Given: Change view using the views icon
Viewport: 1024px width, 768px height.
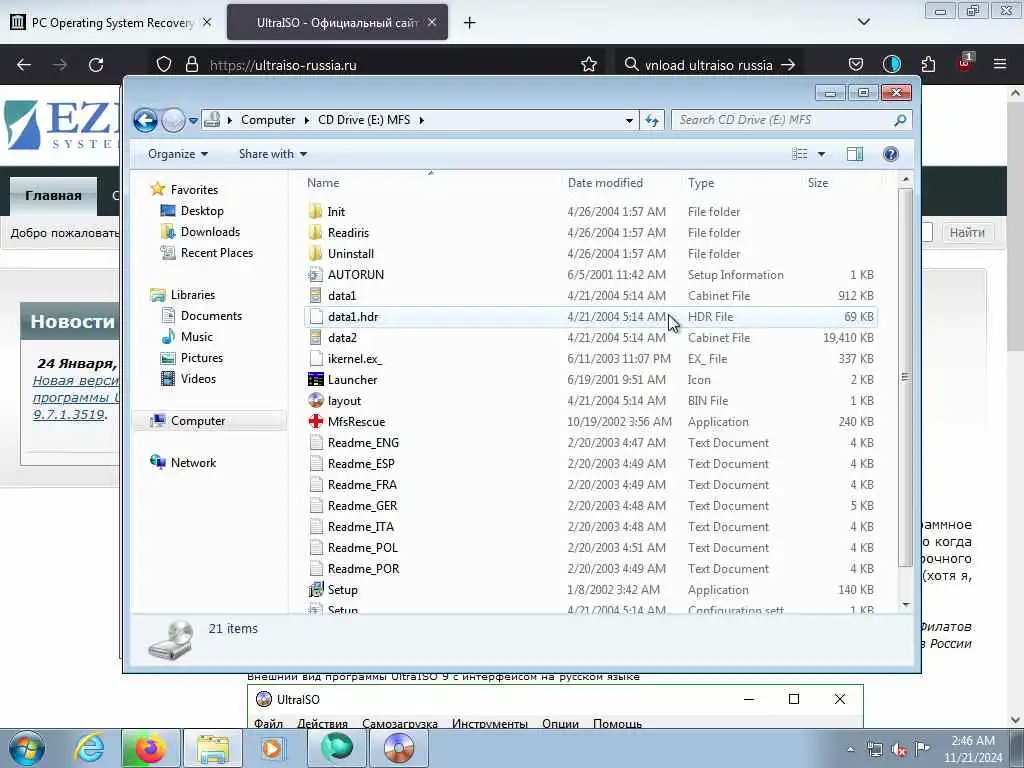Looking at the screenshot, I should [800, 154].
